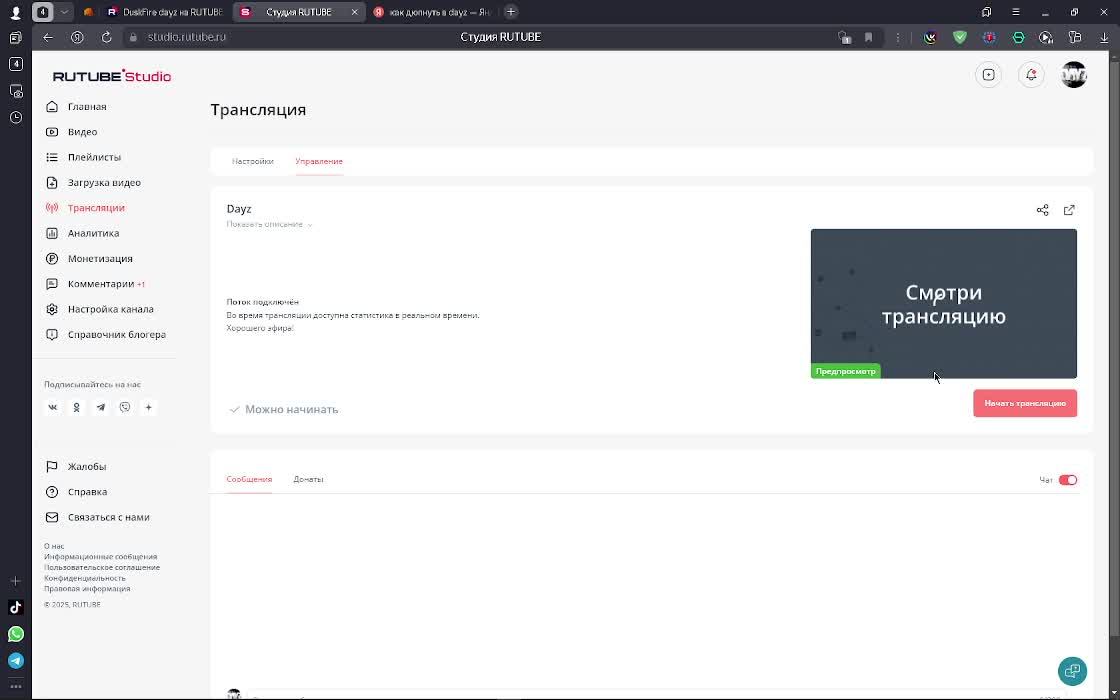
Task: Open browser history clock icon
Action: coord(16,117)
